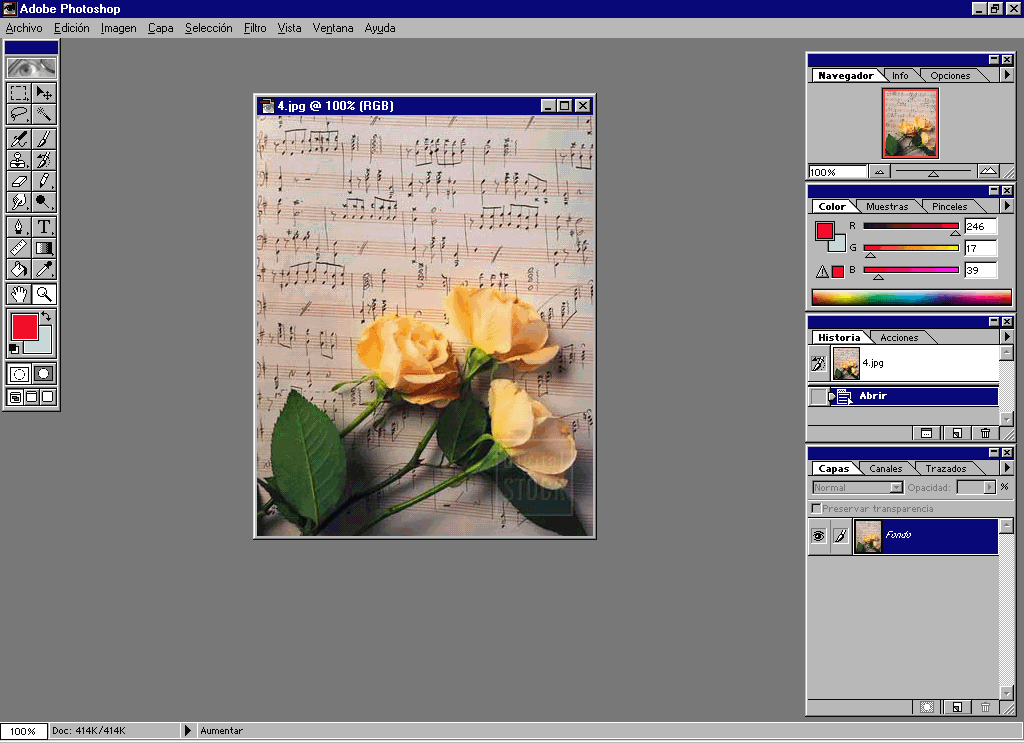
Task: Select the Eyedropper tool
Action: pos(44,269)
